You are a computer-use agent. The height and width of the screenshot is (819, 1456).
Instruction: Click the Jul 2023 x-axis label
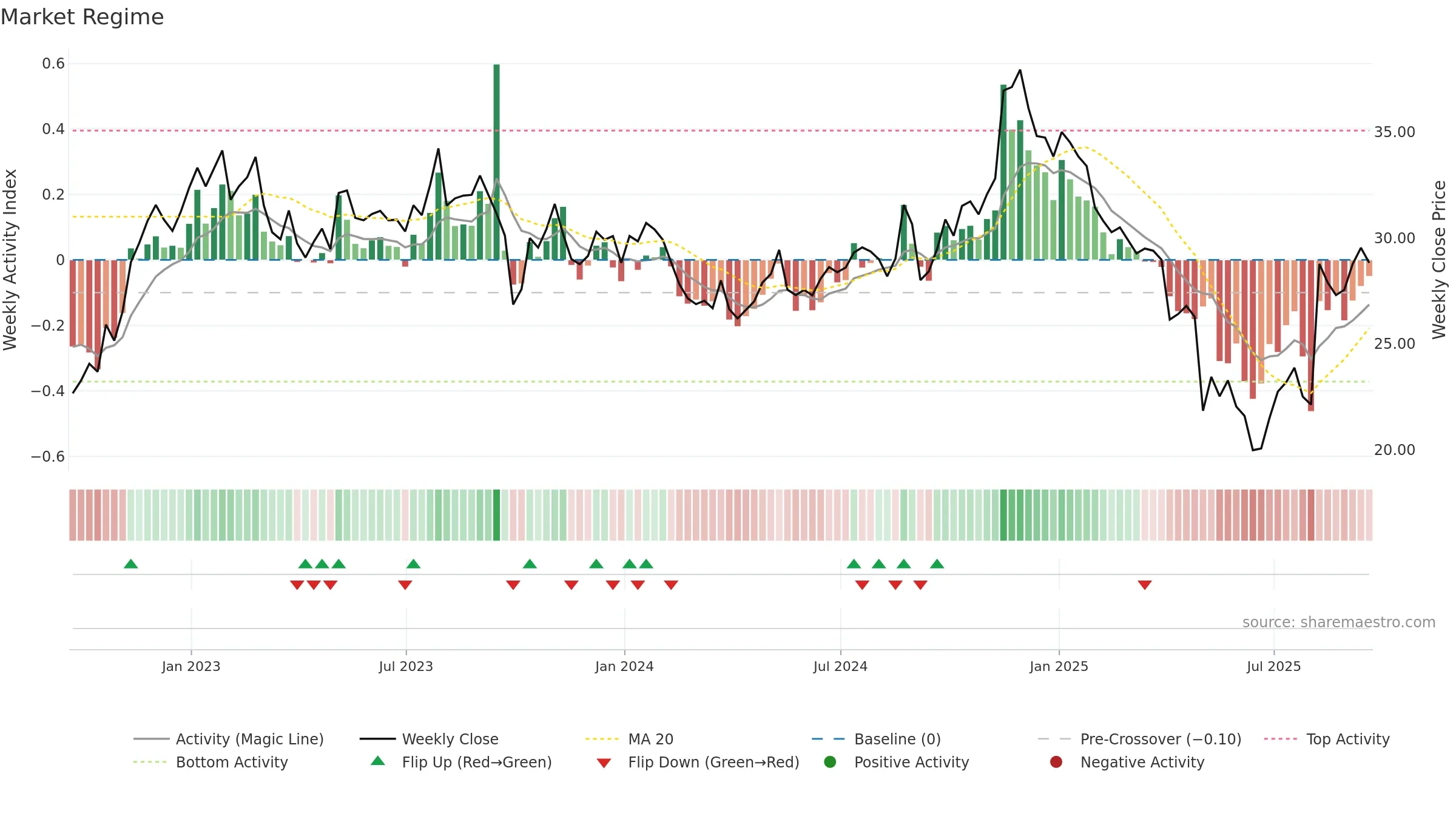406,667
